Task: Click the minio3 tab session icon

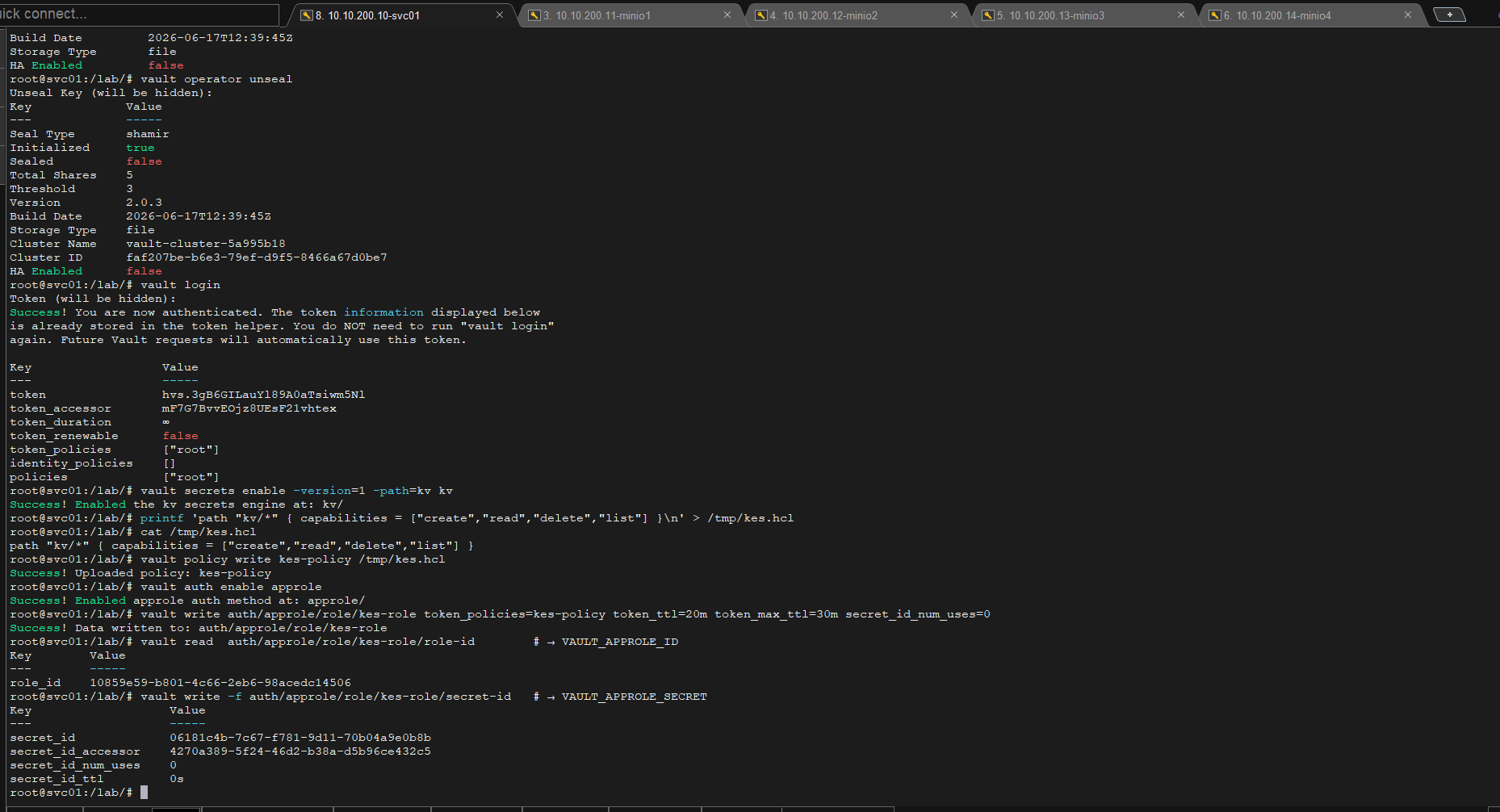Action: 987,15
